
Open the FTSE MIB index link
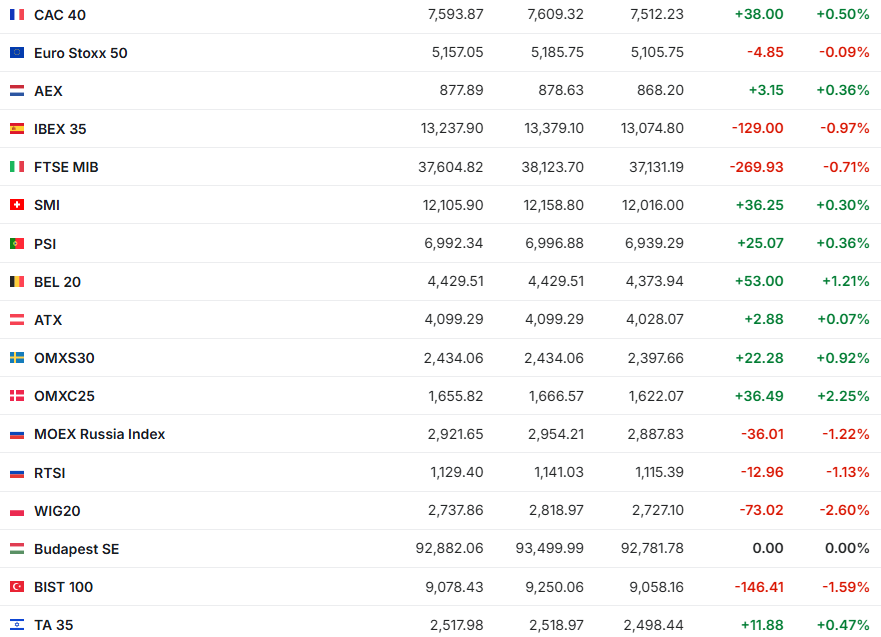[66, 167]
